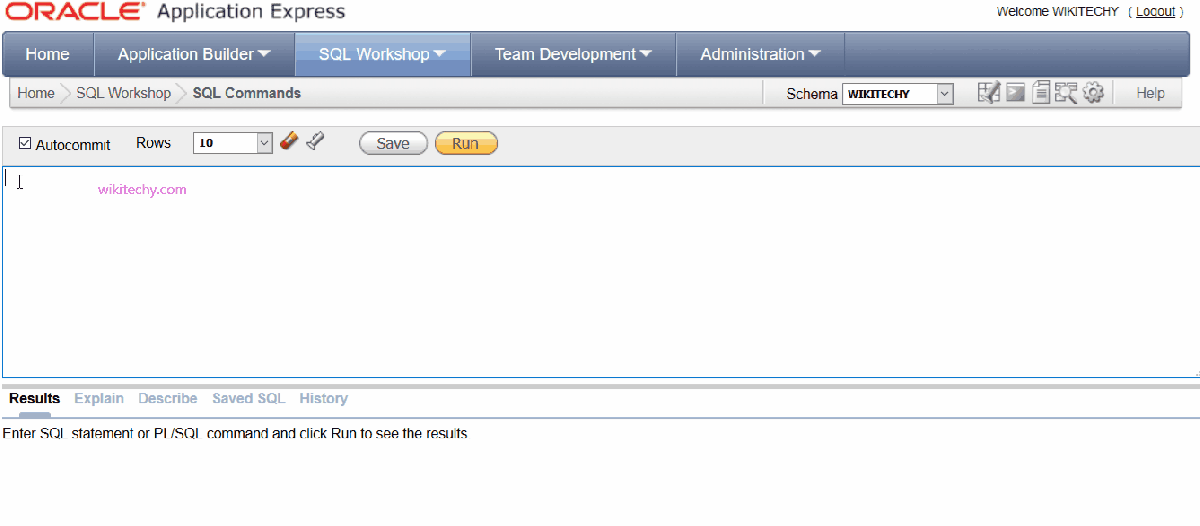
Task: Click the Logout link
Action: [1155, 11]
